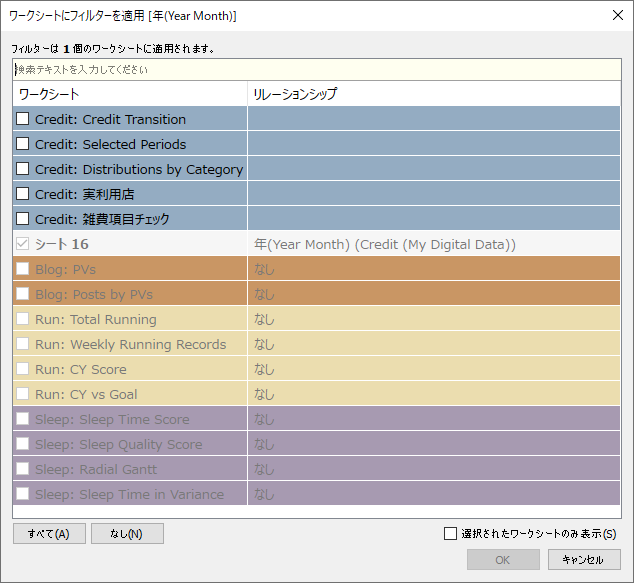Click the Sleep: Sleep Time Score label
This screenshot has height=583, width=634.
(x=112, y=420)
